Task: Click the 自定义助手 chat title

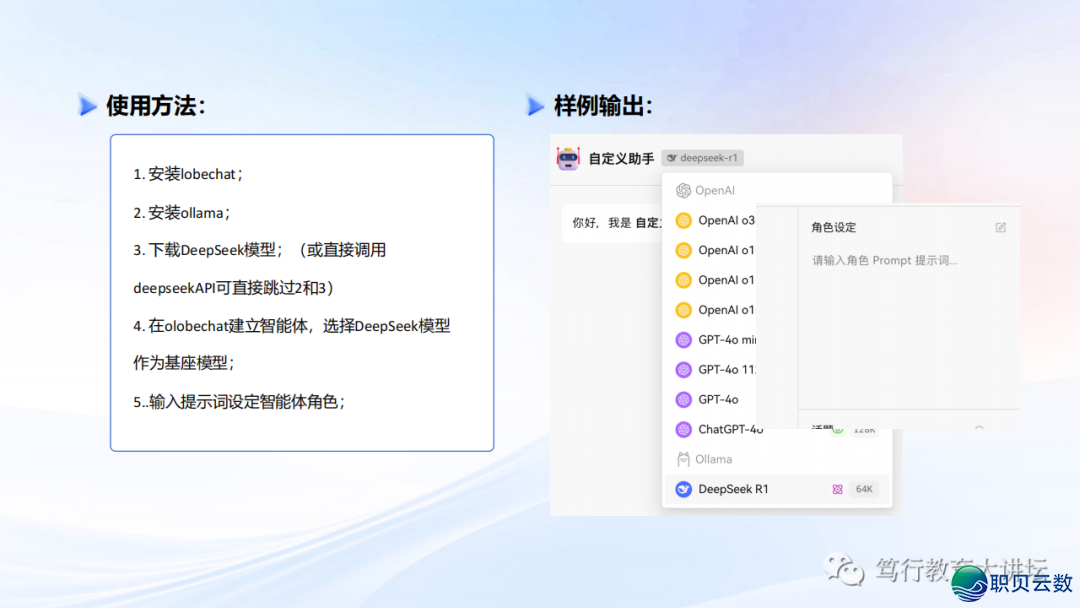Action: 621,158
